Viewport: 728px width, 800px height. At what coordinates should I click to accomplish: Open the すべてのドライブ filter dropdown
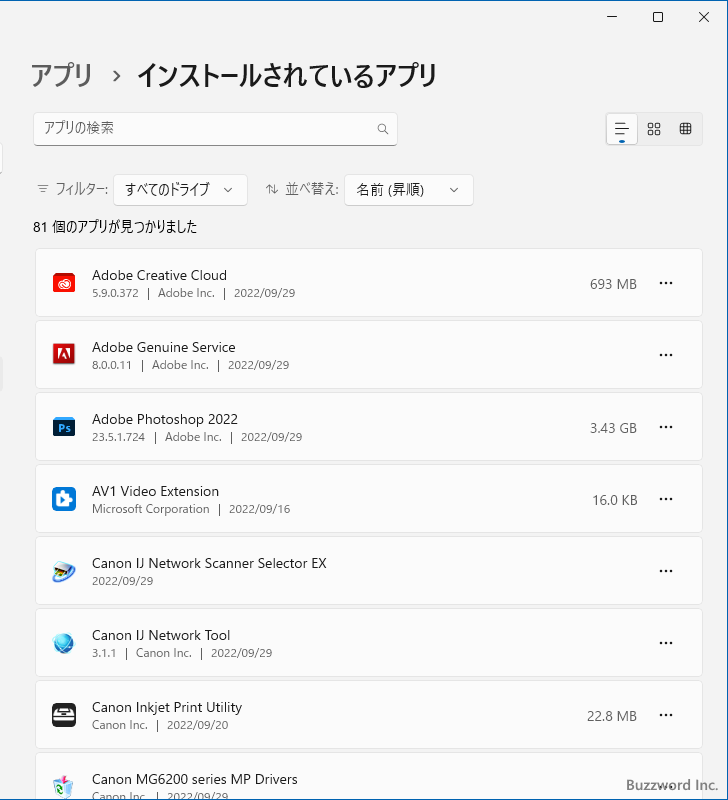click(180, 190)
